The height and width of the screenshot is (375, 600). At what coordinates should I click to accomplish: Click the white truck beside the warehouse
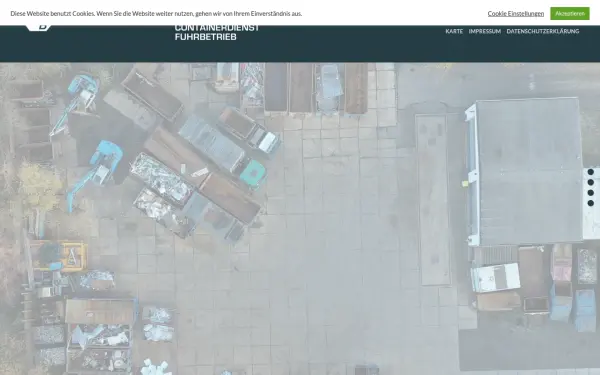click(x=495, y=277)
